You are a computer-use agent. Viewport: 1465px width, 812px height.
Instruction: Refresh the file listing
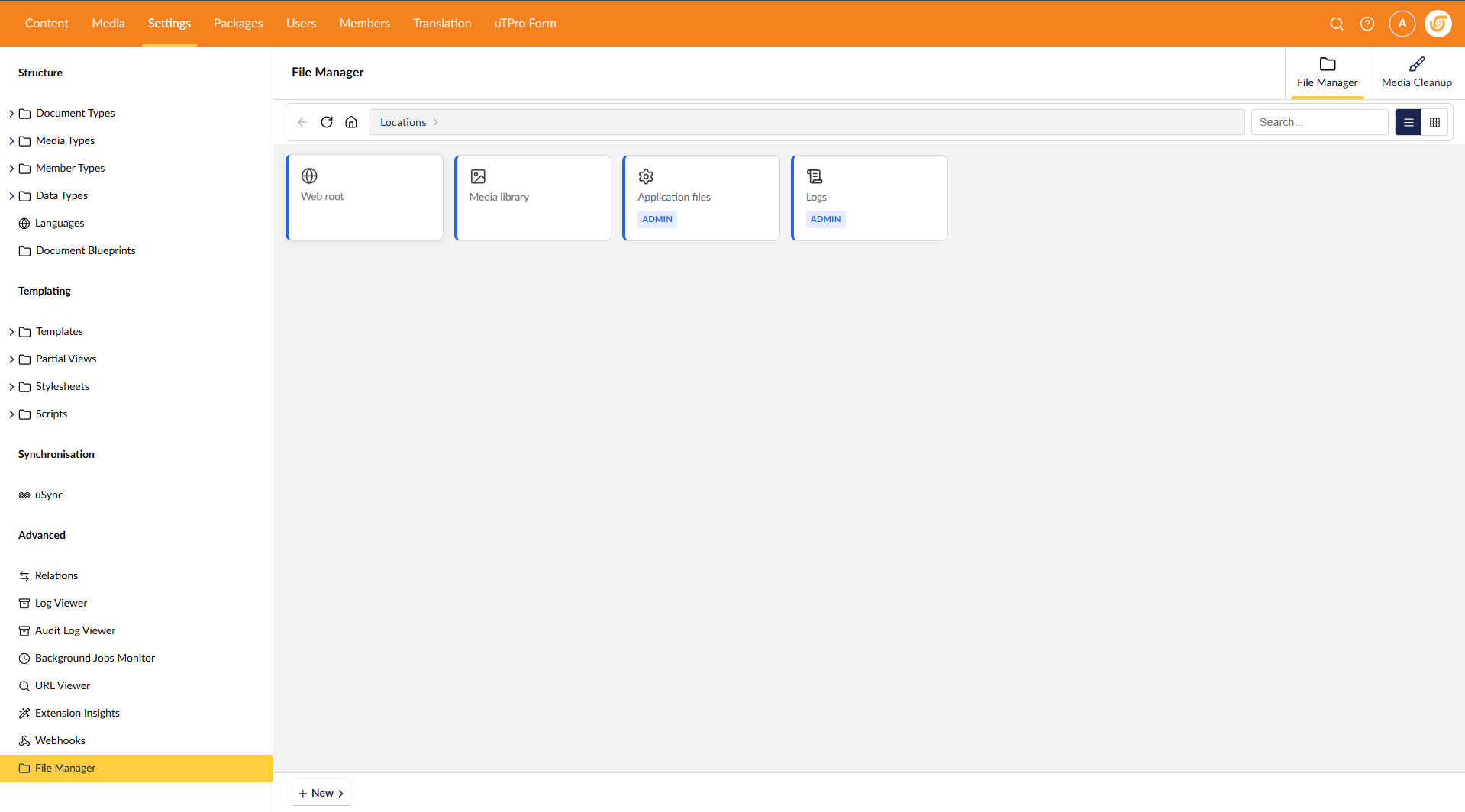[327, 122]
